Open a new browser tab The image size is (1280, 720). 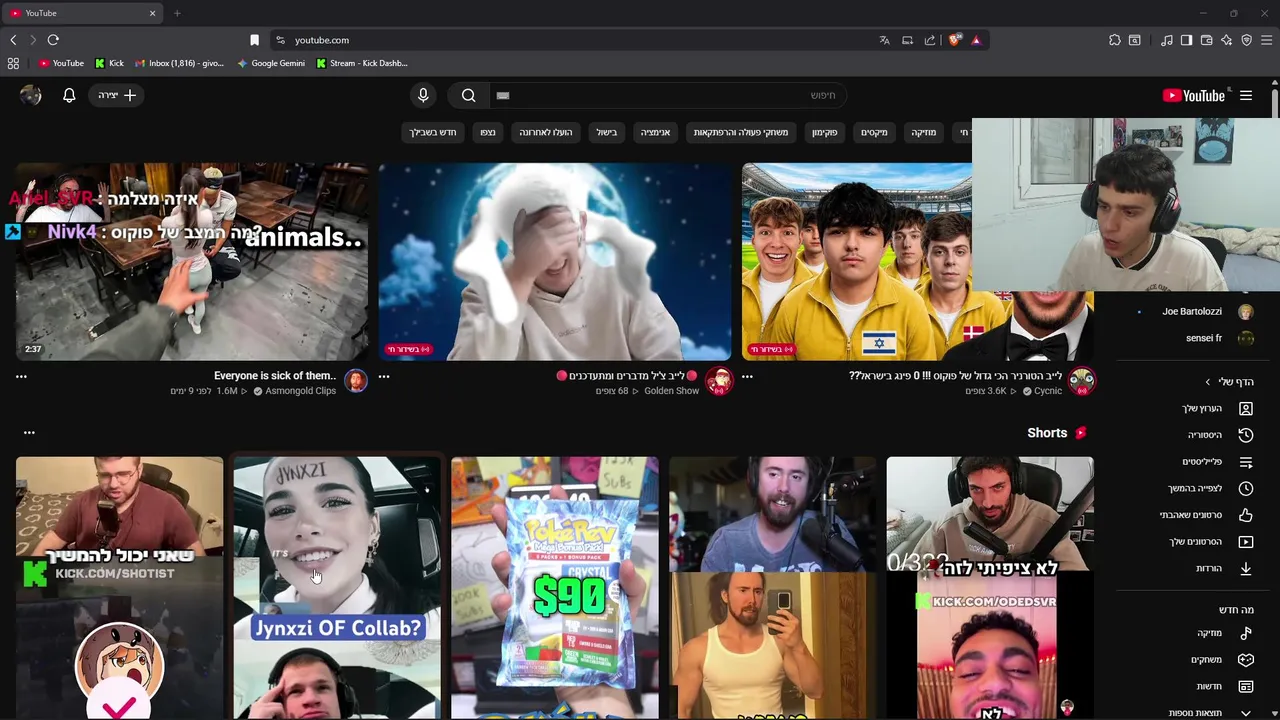[x=177, y=13]
